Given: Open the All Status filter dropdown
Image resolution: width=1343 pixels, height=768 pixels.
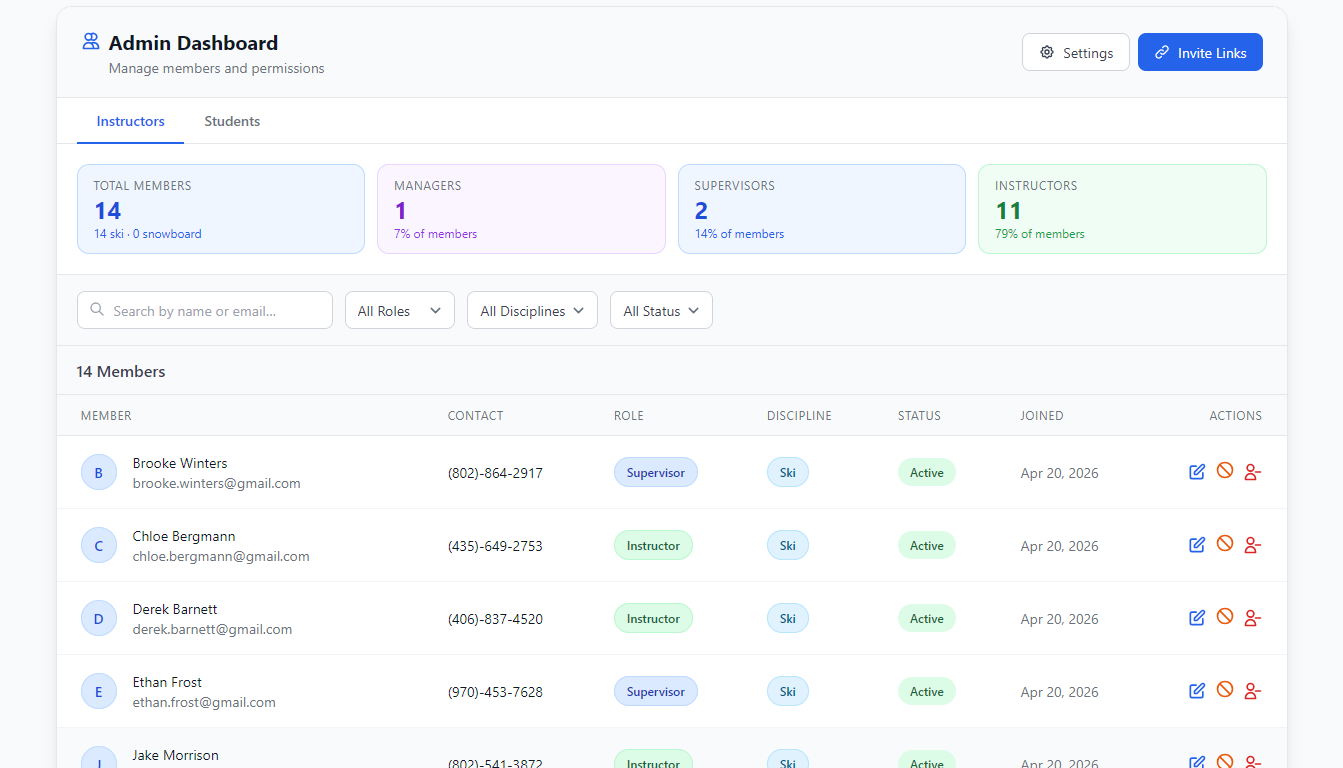Looking at the screenshot, I should coord(661,310).
